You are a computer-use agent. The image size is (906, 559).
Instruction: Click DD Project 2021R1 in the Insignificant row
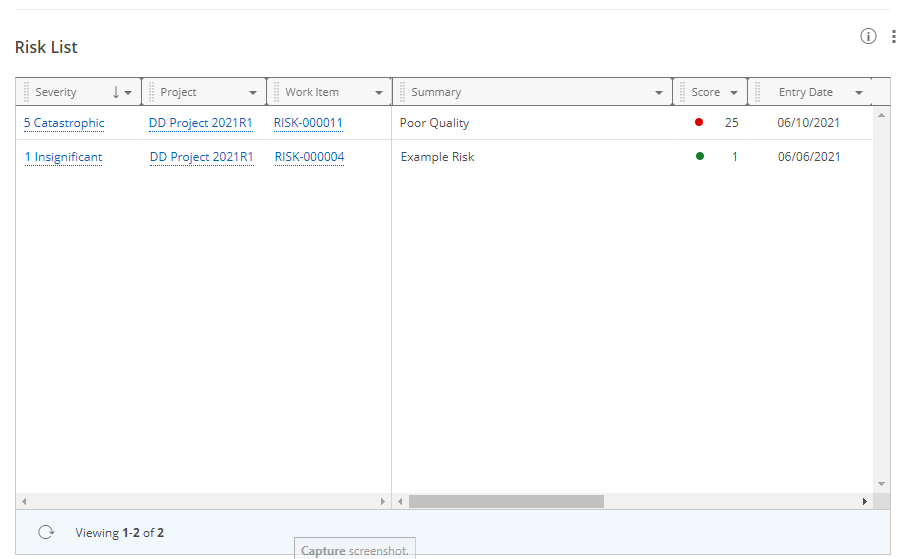tap(201, 157)
